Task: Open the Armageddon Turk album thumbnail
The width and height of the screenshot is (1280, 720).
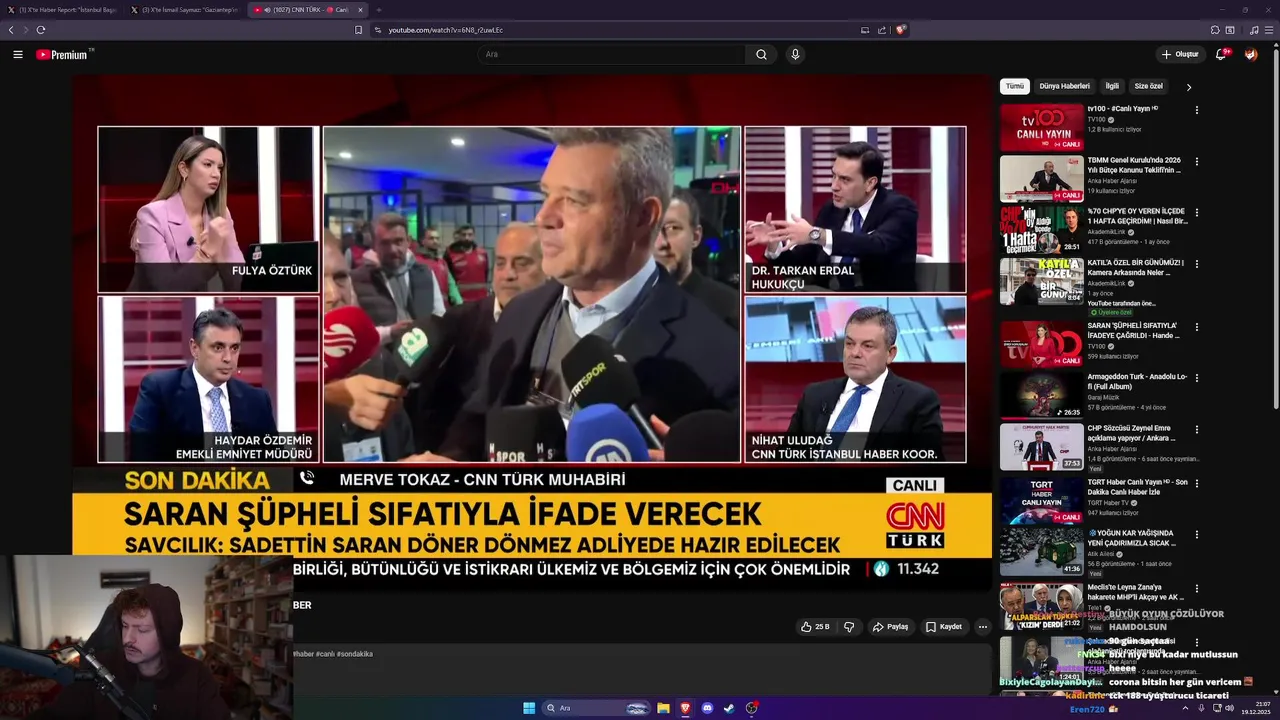Action: (x=1042, y=395)
